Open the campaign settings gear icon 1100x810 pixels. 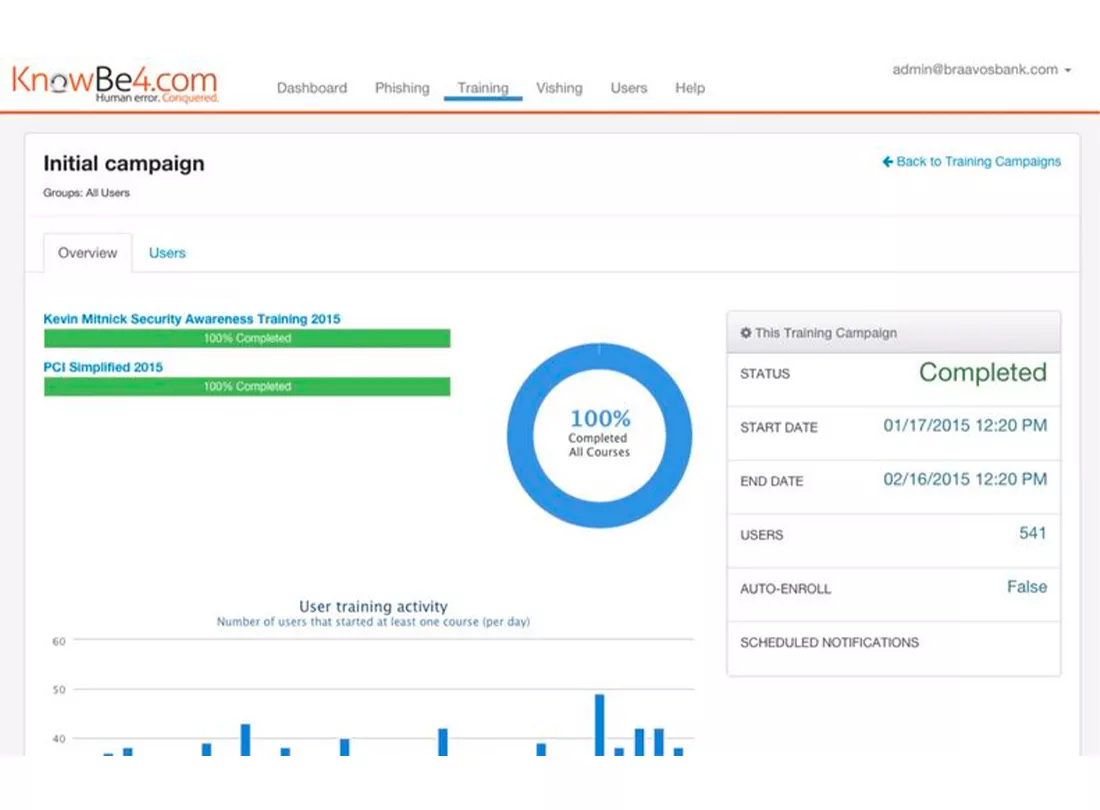(744, 333)
